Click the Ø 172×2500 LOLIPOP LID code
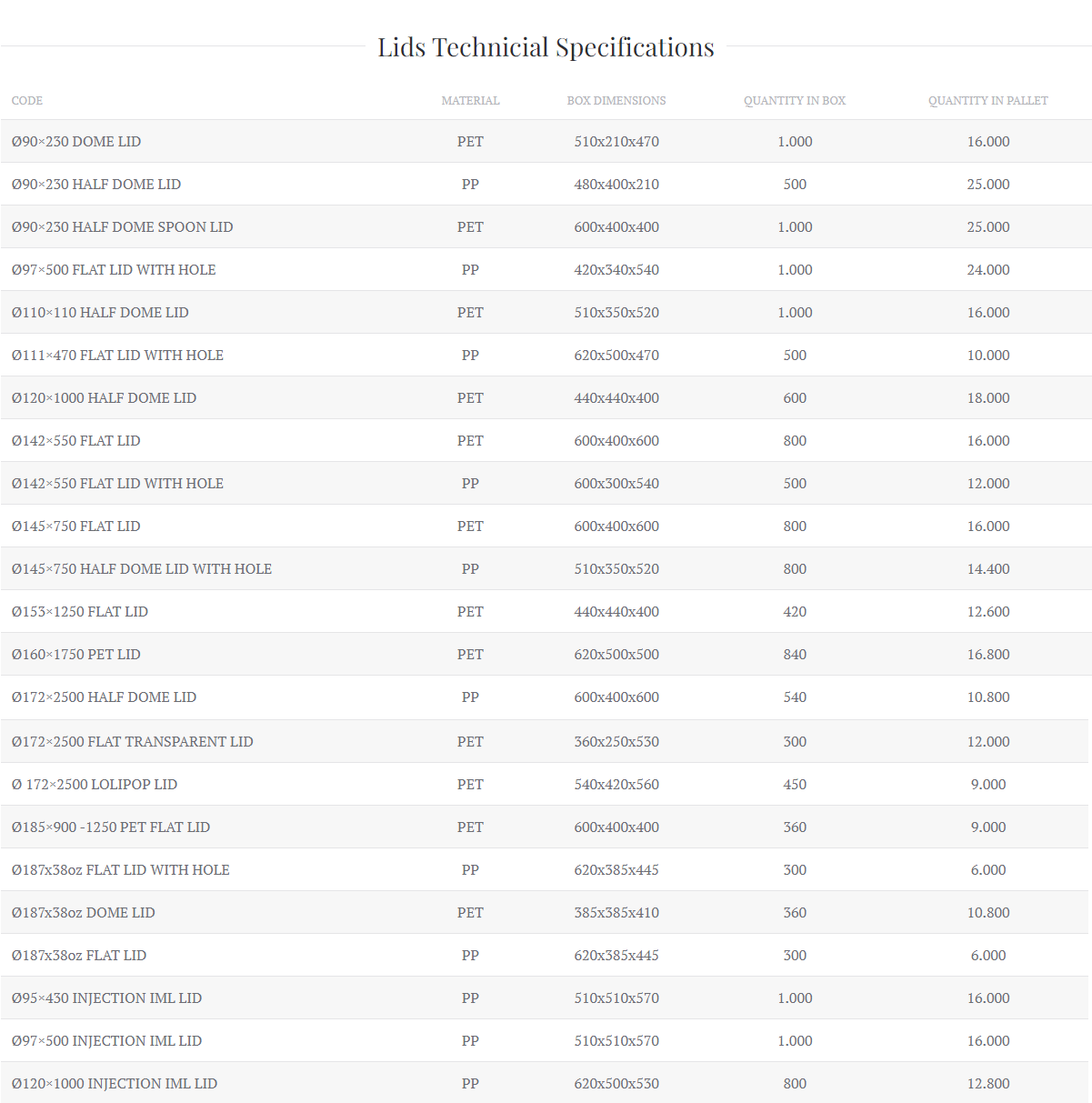Screen dimensions: 1092x1103 [x=95, y=785]
